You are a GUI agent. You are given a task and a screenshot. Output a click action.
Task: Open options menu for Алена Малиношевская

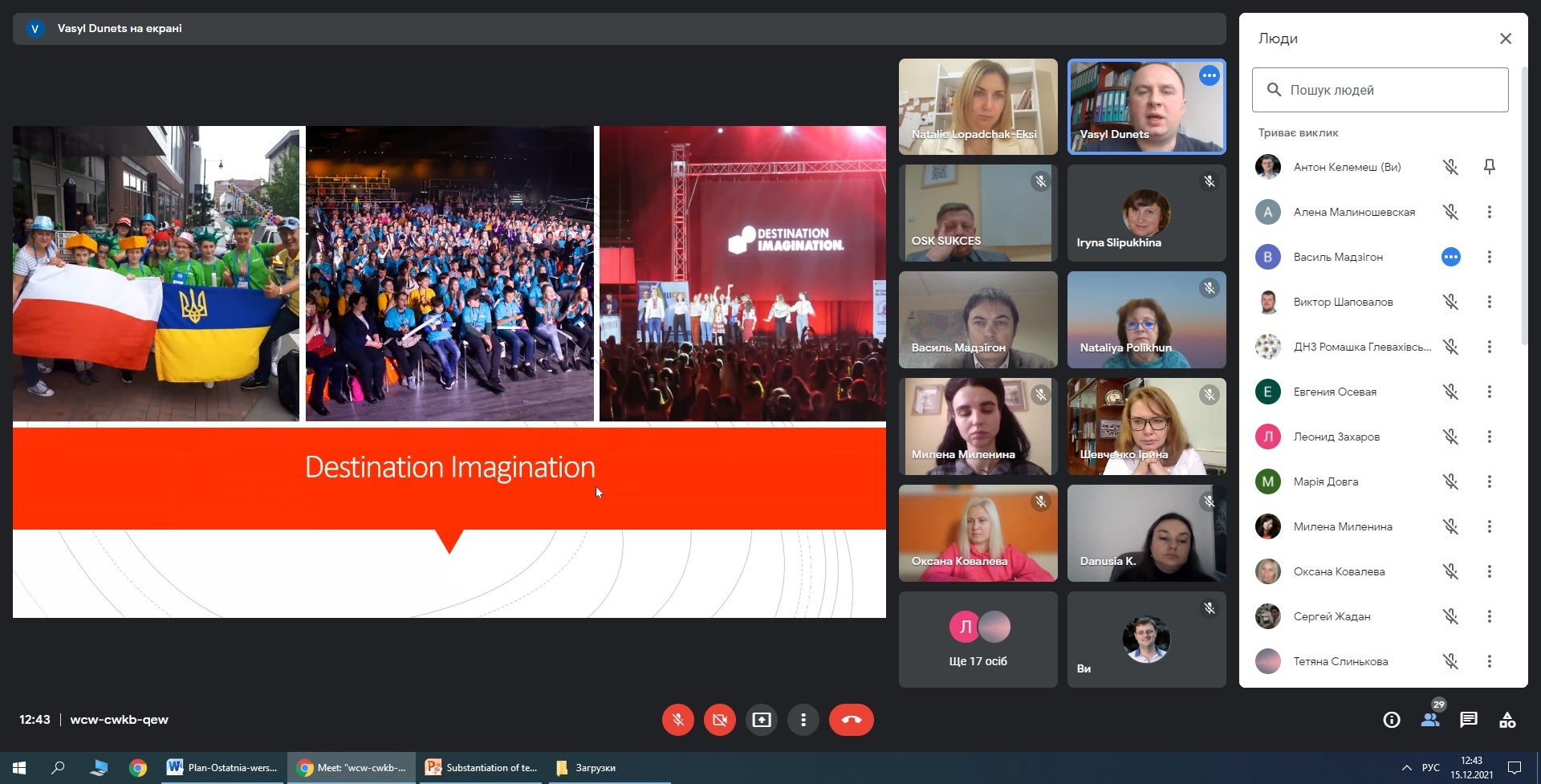[1490, 212]
